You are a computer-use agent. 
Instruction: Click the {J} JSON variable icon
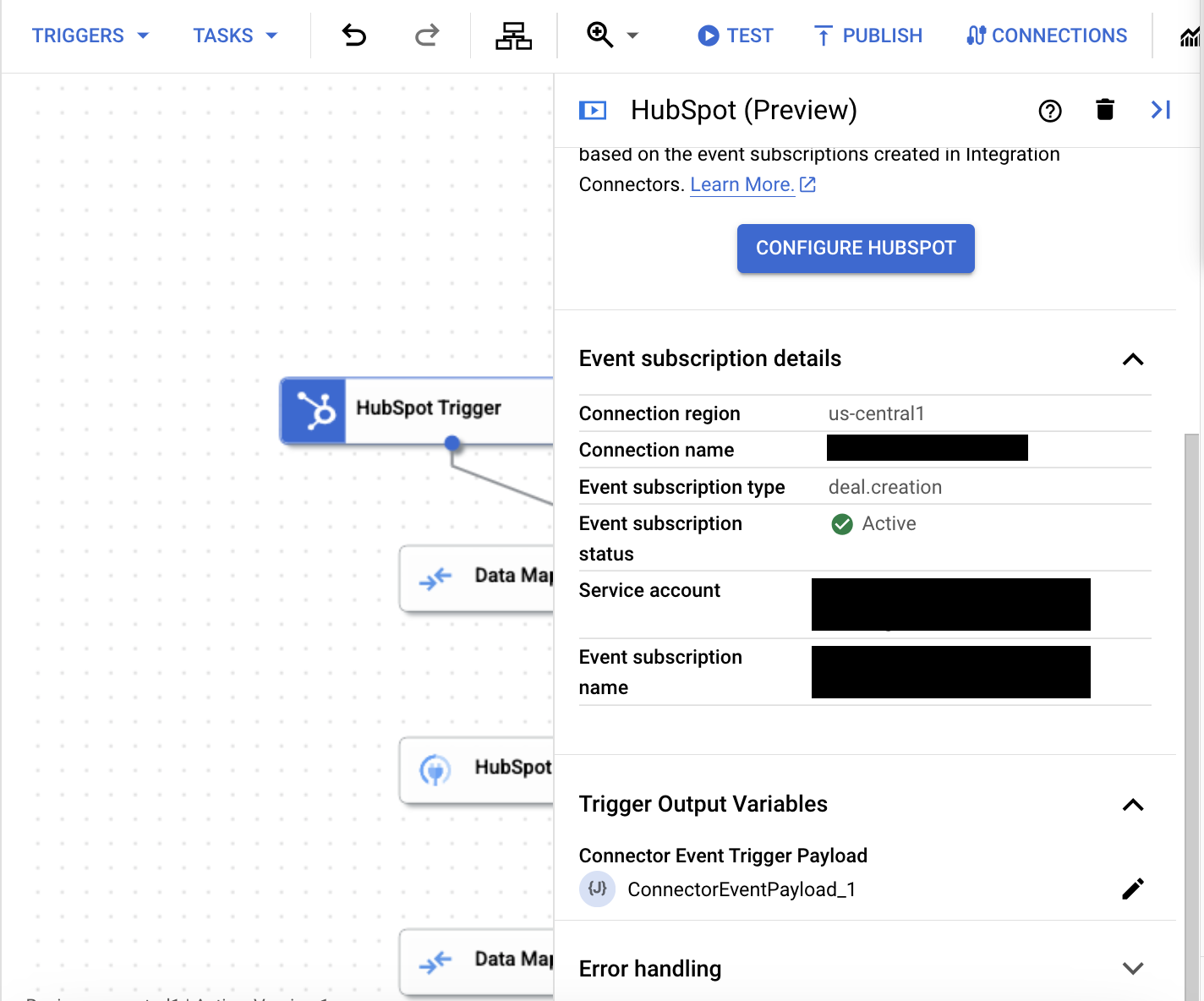click(598, 889)
